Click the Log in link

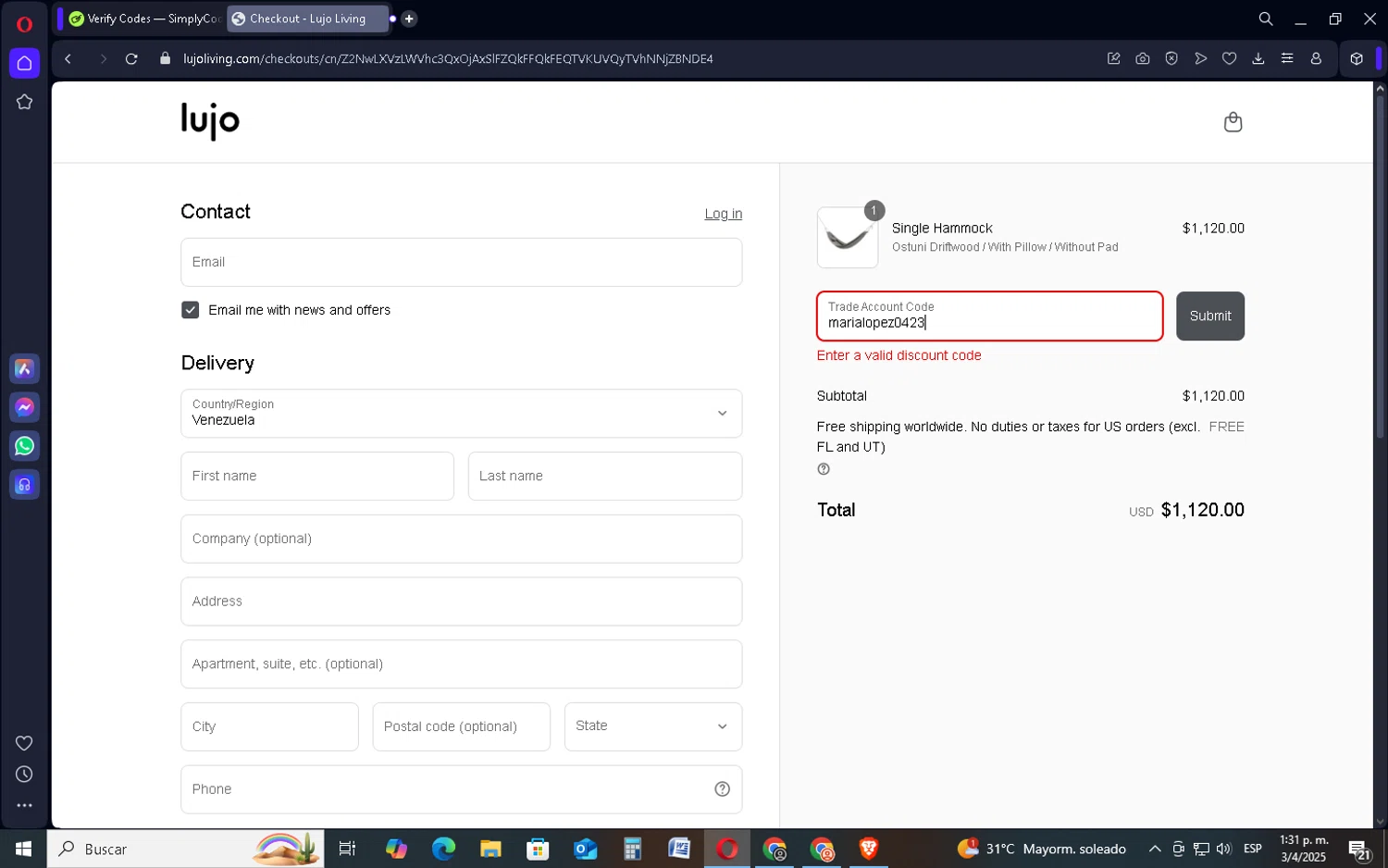click(x=724, y=214)
